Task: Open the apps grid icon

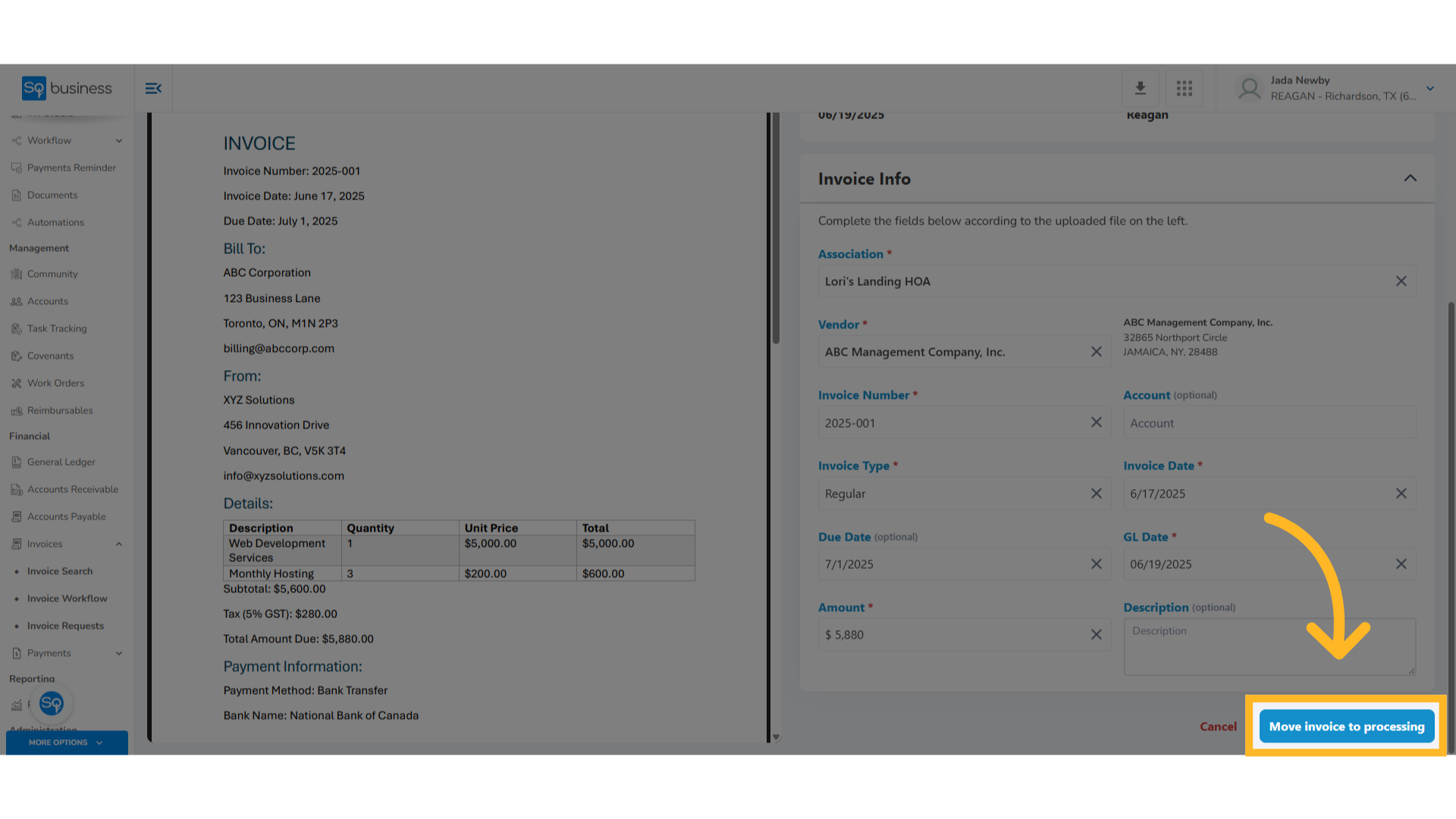Action: [1185, 89]
